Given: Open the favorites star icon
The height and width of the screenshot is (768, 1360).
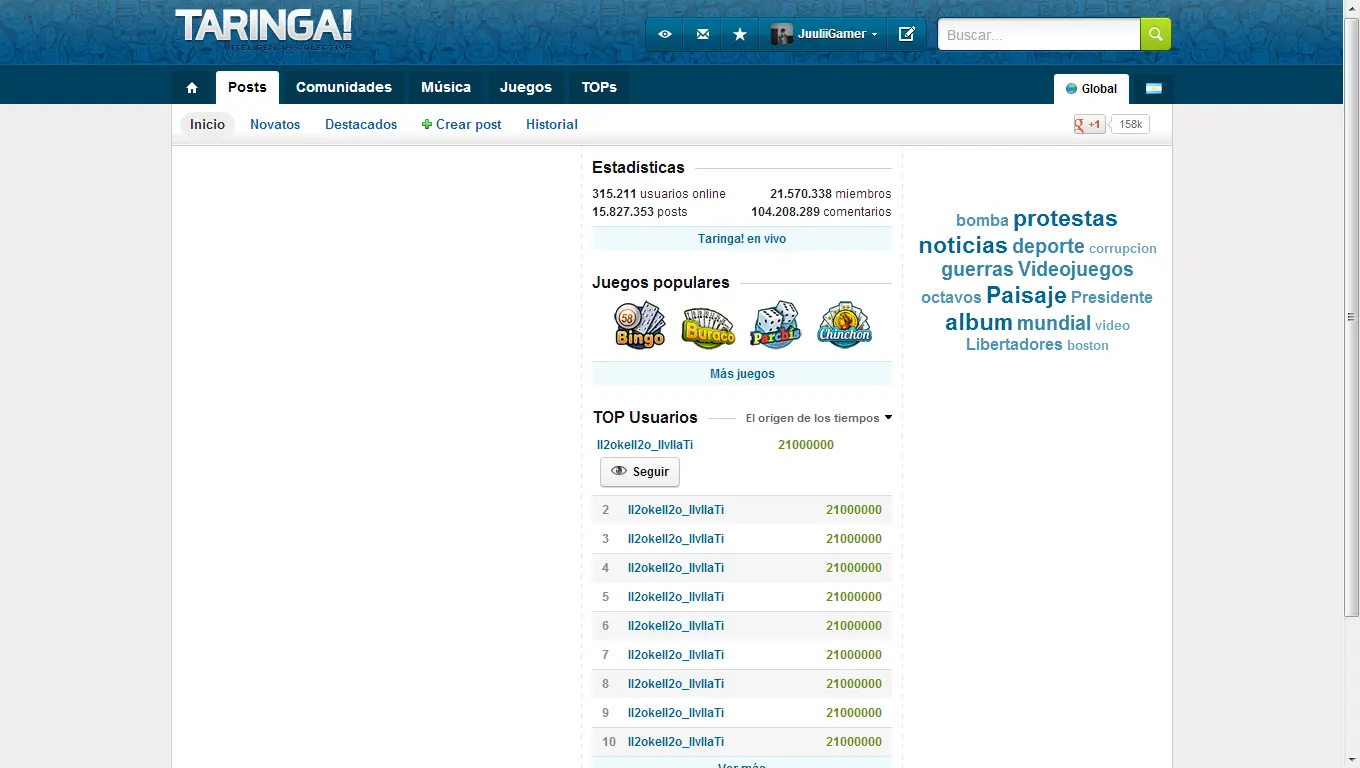Looking at the screenshot, I should [740, 34].
